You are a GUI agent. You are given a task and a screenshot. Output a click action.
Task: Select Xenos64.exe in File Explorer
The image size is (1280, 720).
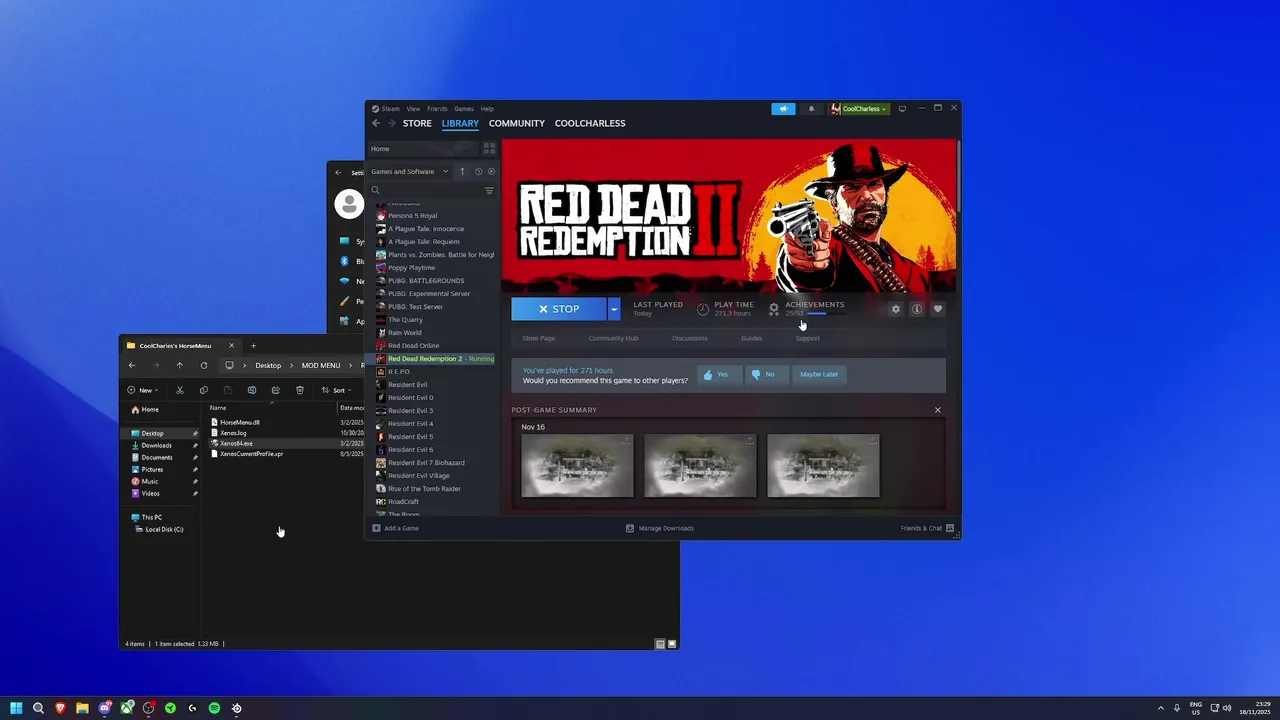point(236,443)
